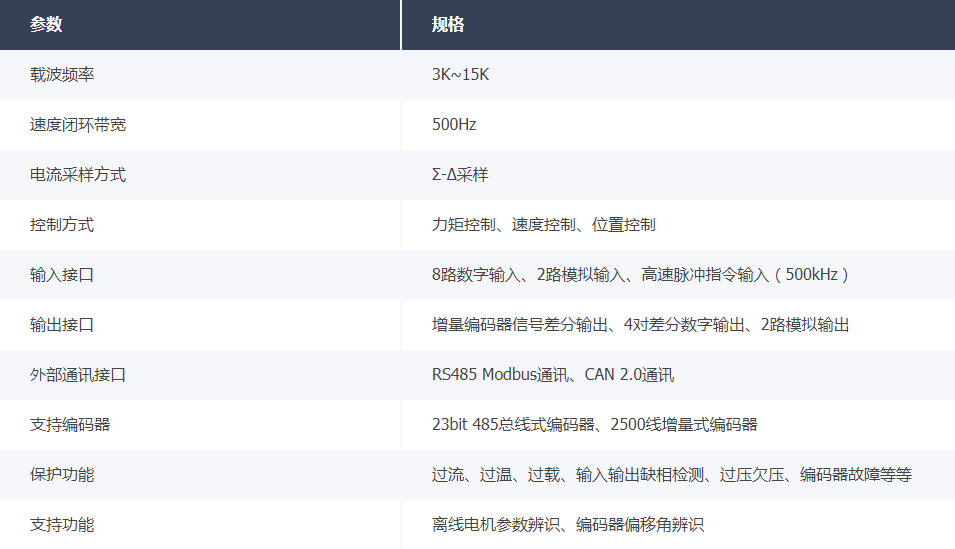This screenshot has width=955, height=549.
Task: Click the RS485 Modbus通讯 specification text
Action: pyautogui.click(x=500, y=375)
